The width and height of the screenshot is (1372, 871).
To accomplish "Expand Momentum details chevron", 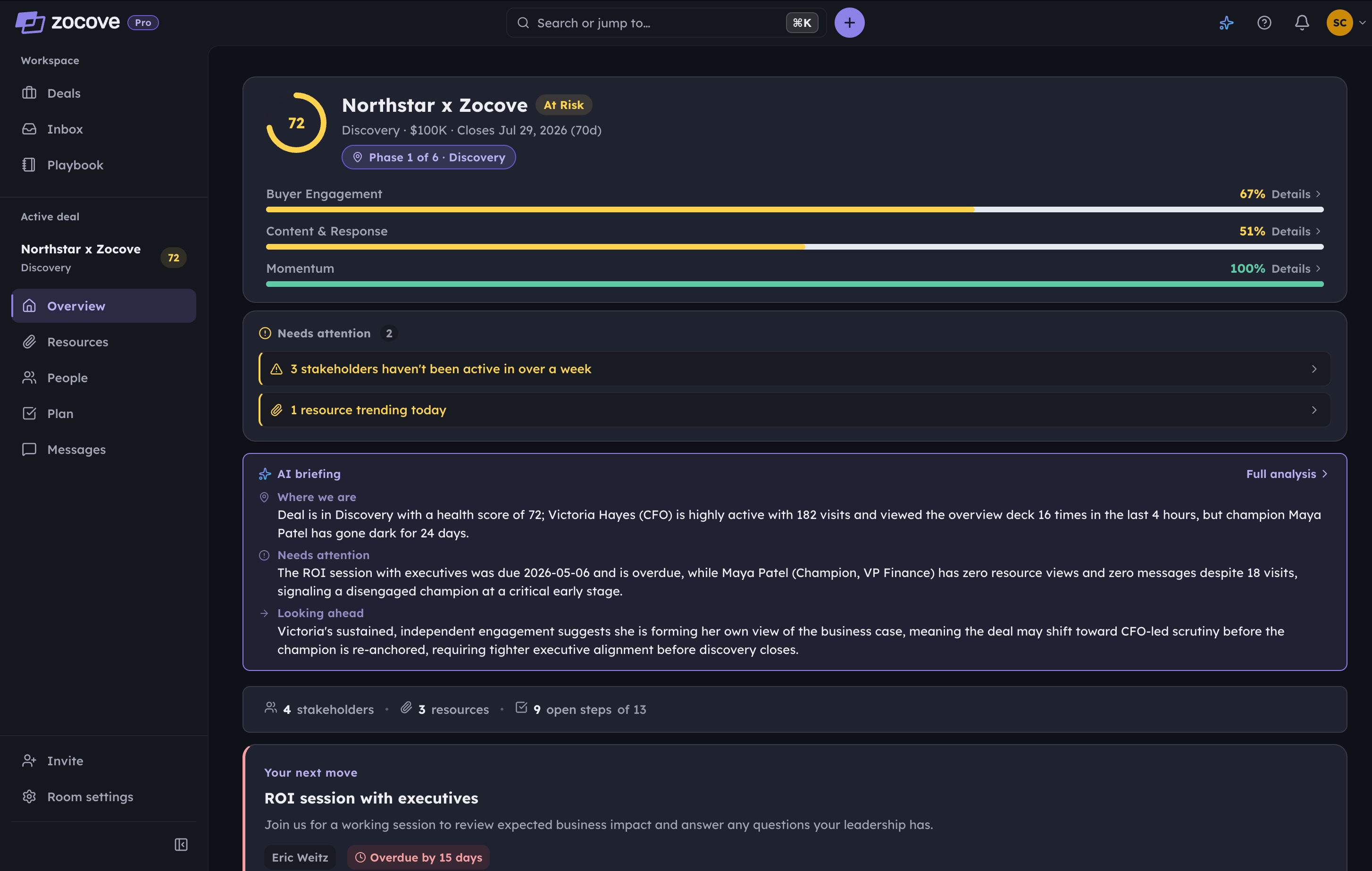I will 1318,268.
